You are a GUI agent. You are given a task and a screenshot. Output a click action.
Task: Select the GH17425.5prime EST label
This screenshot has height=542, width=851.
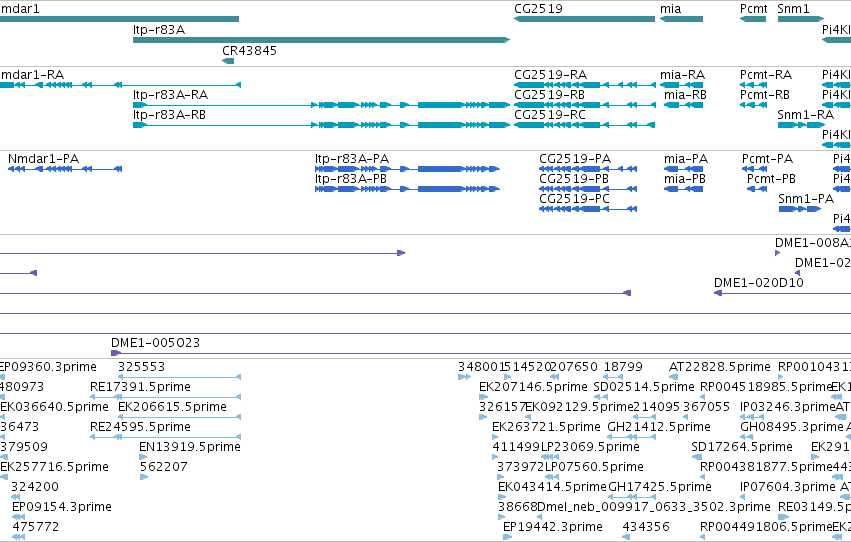tap(660, 487)
